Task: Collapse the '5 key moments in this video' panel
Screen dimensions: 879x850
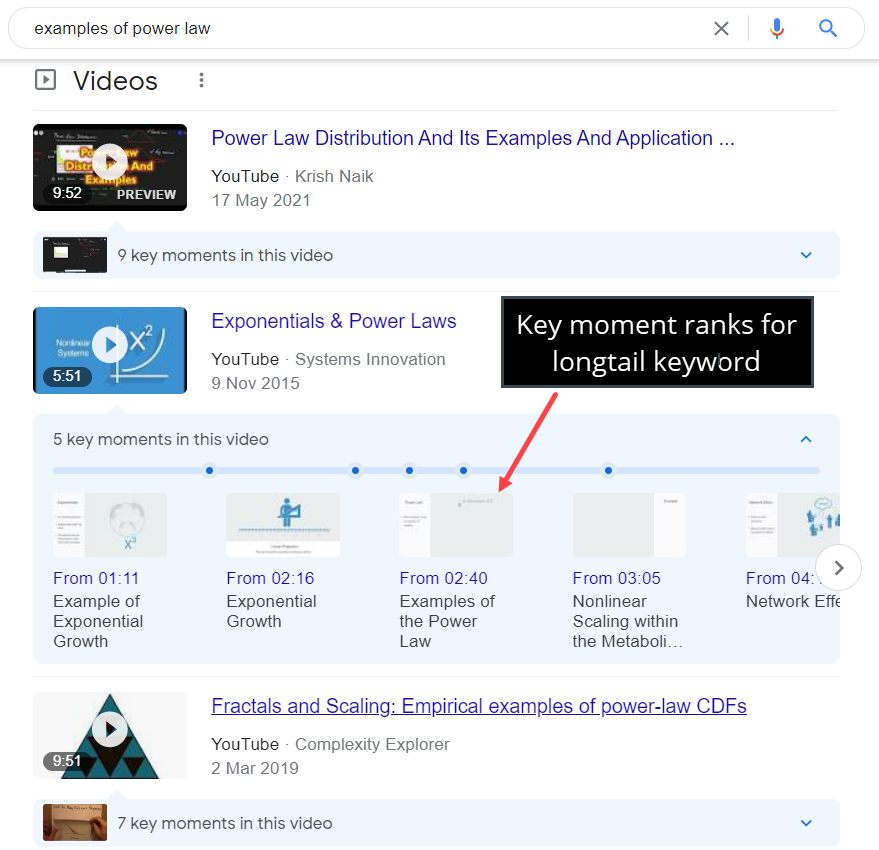Action: coord(806,439)
